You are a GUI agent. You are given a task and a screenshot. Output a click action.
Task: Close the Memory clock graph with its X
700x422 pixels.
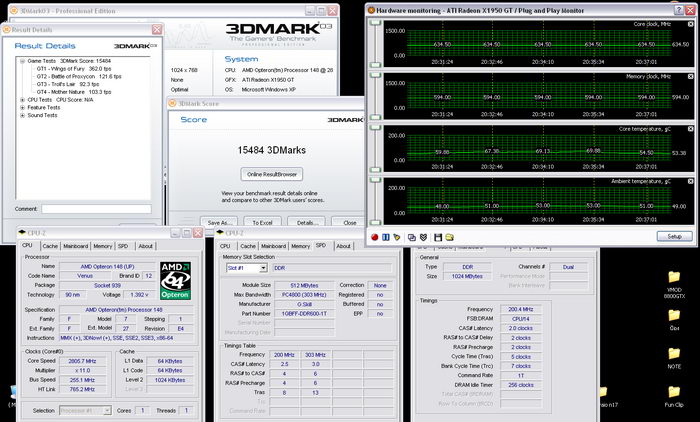(x=691, y=77)
